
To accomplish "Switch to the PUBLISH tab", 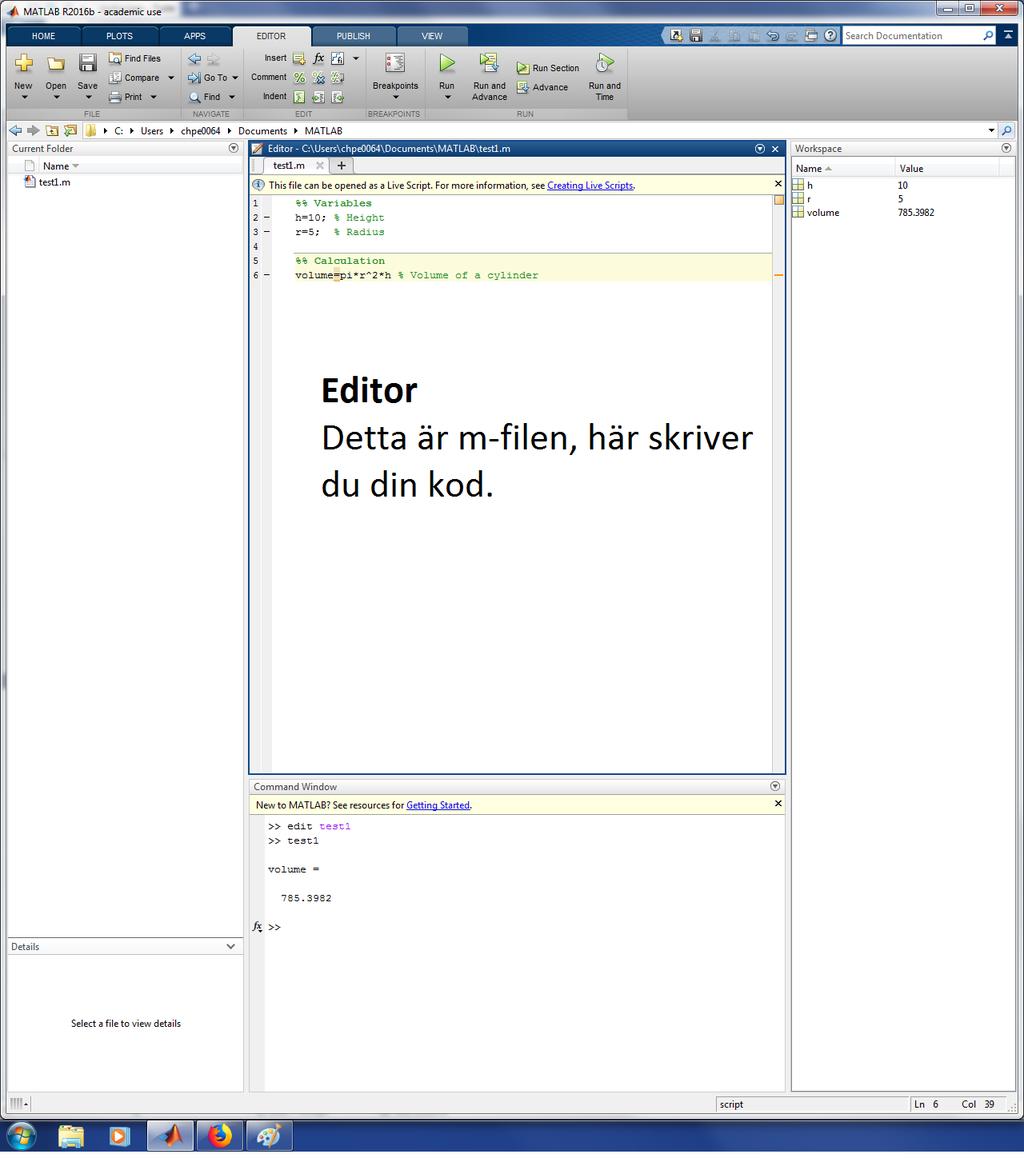I will click(x=354, y=36).
